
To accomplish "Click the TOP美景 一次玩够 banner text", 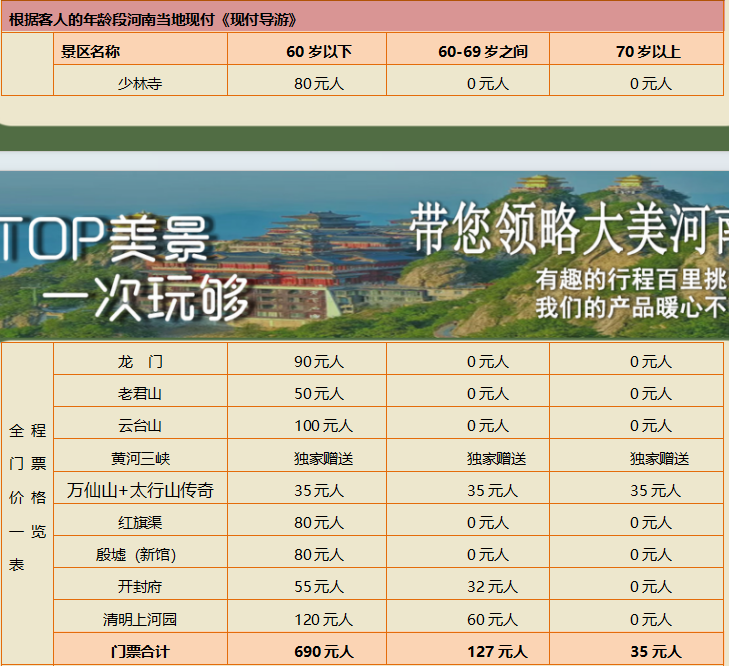I will pos(126,269).
